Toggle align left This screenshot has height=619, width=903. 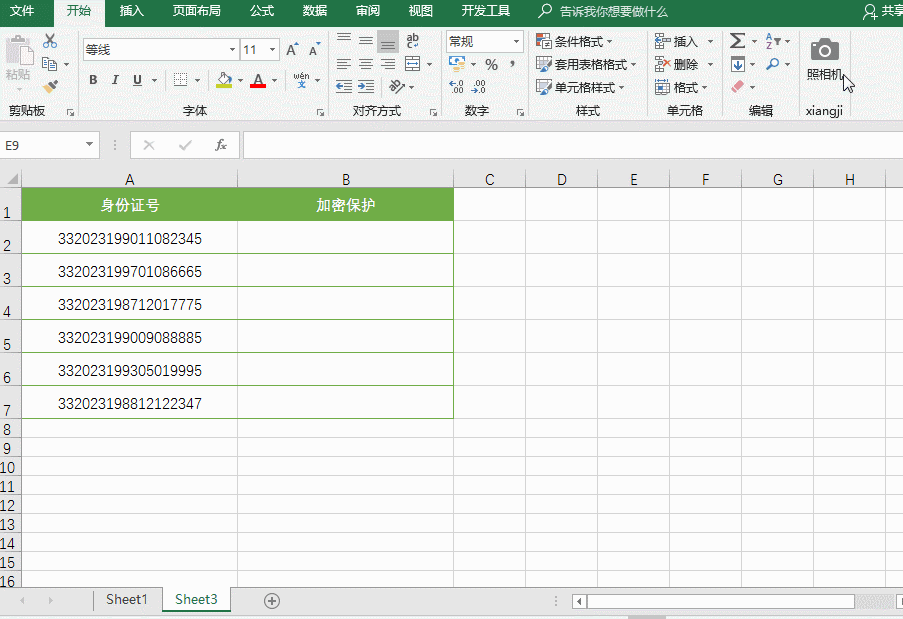[x=344, y=64]
